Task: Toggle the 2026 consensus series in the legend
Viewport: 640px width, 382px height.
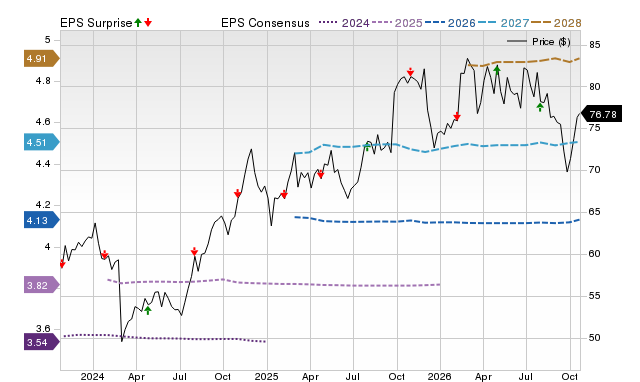Action: [x=450, y=23]
